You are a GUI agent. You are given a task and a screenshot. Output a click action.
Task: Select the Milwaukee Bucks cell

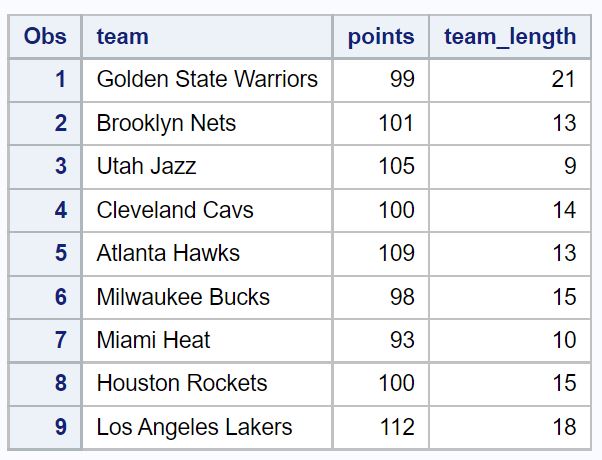click(183, 297)
